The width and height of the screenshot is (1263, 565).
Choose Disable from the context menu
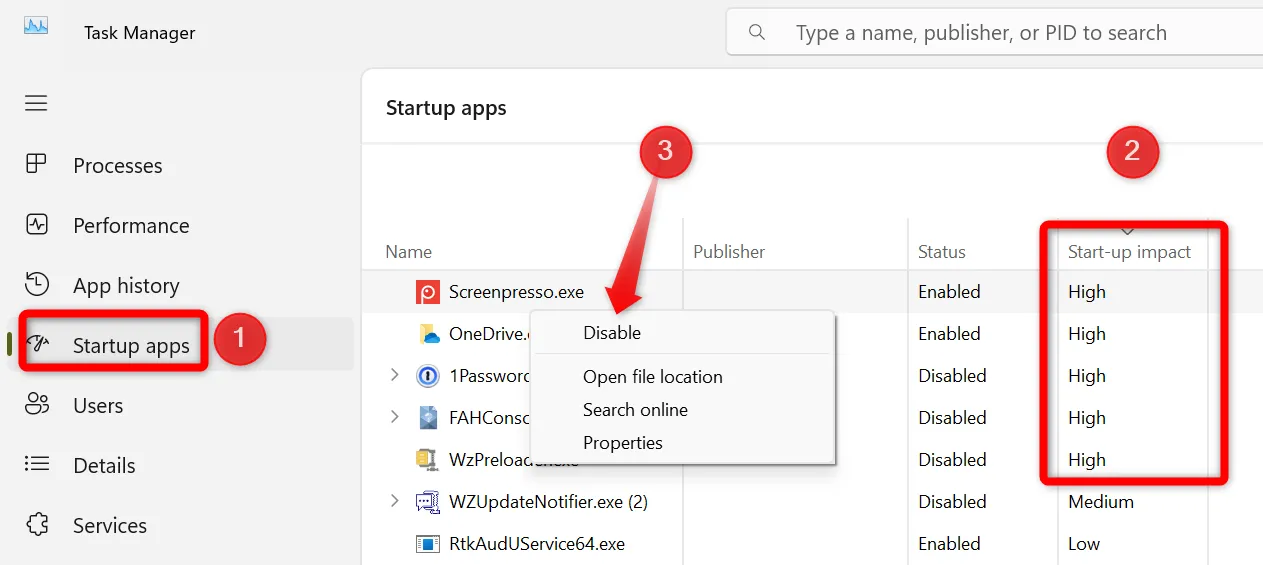pyautogui.click(x=612, y=333)
